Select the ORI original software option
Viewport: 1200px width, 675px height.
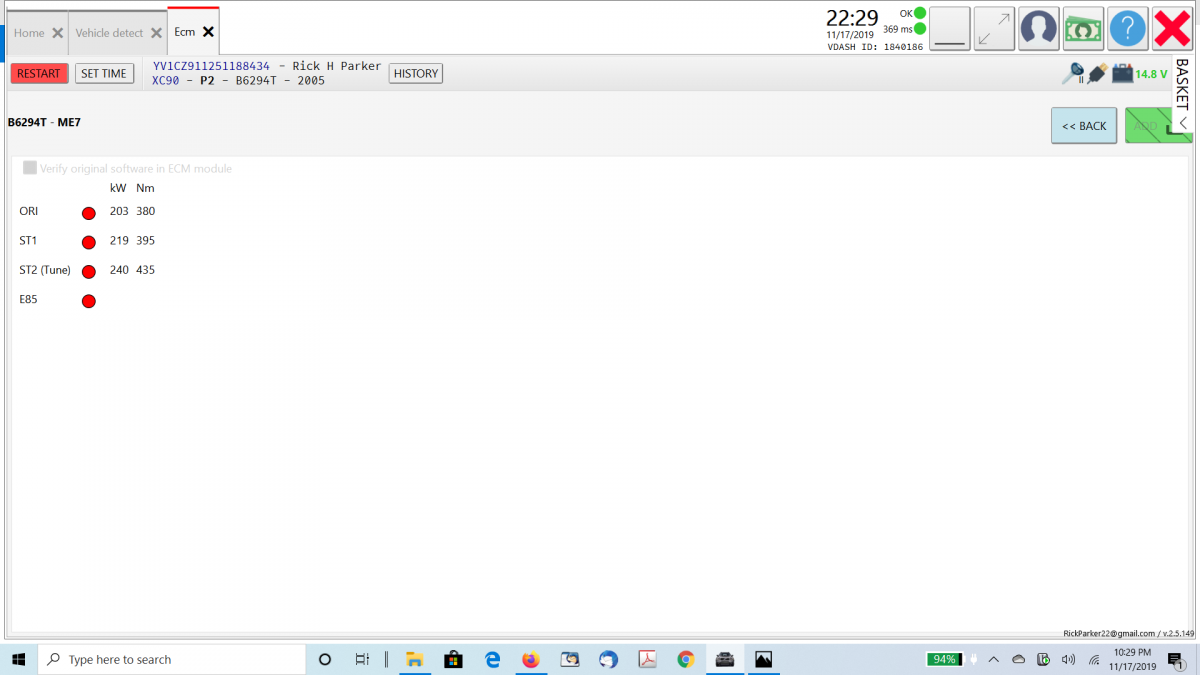pos(88,213)
